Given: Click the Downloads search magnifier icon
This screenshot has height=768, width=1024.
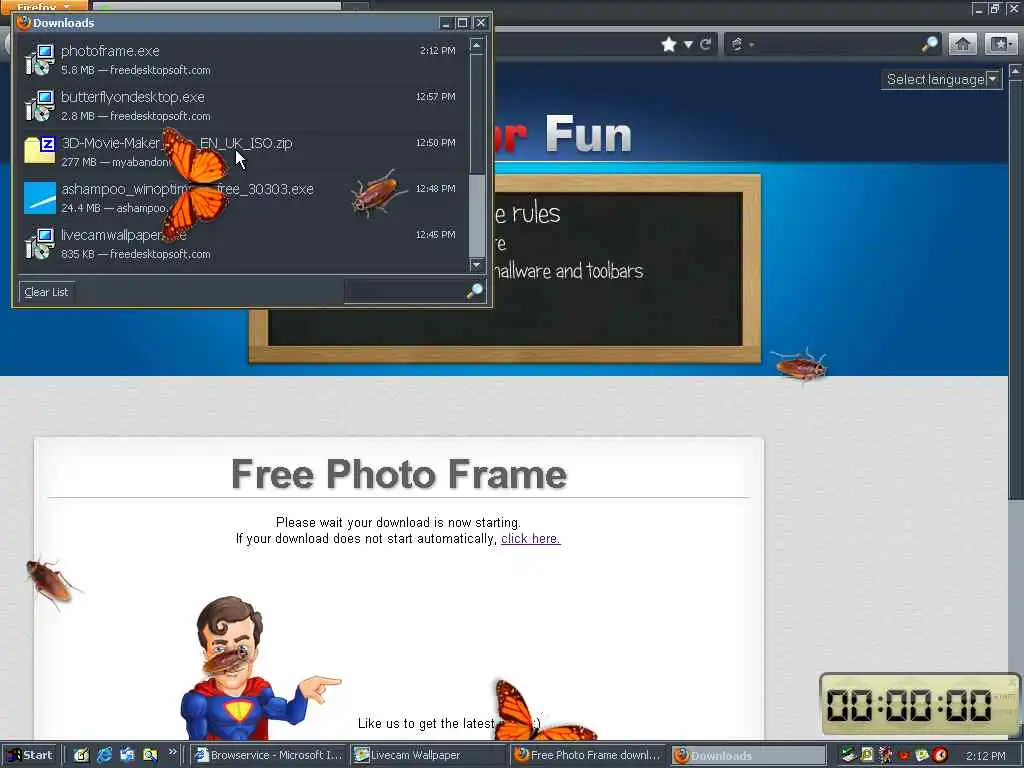Looking at the screenshot, I should tap(475, 291).
